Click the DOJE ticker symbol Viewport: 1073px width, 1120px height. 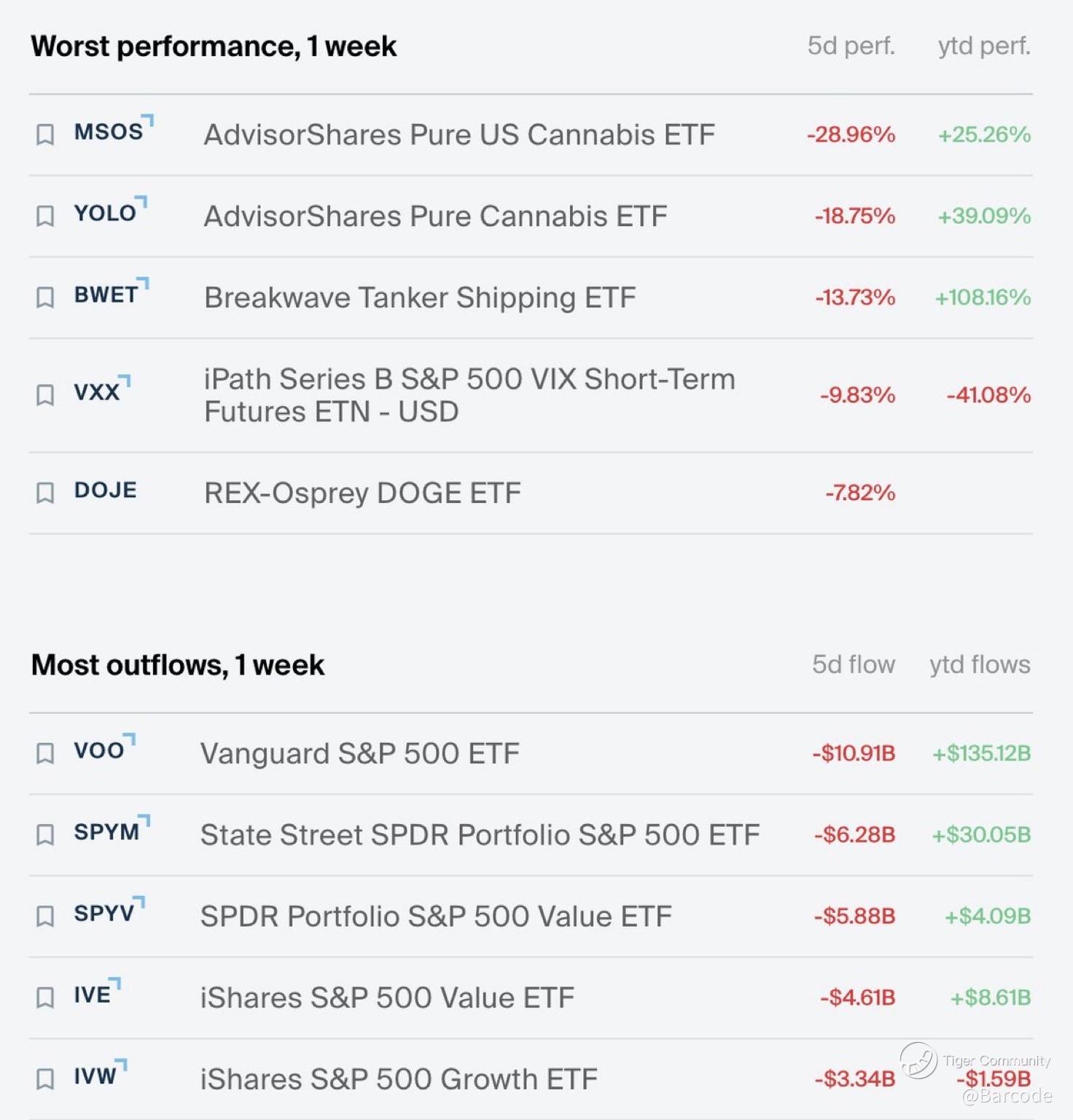click(106, 490)
